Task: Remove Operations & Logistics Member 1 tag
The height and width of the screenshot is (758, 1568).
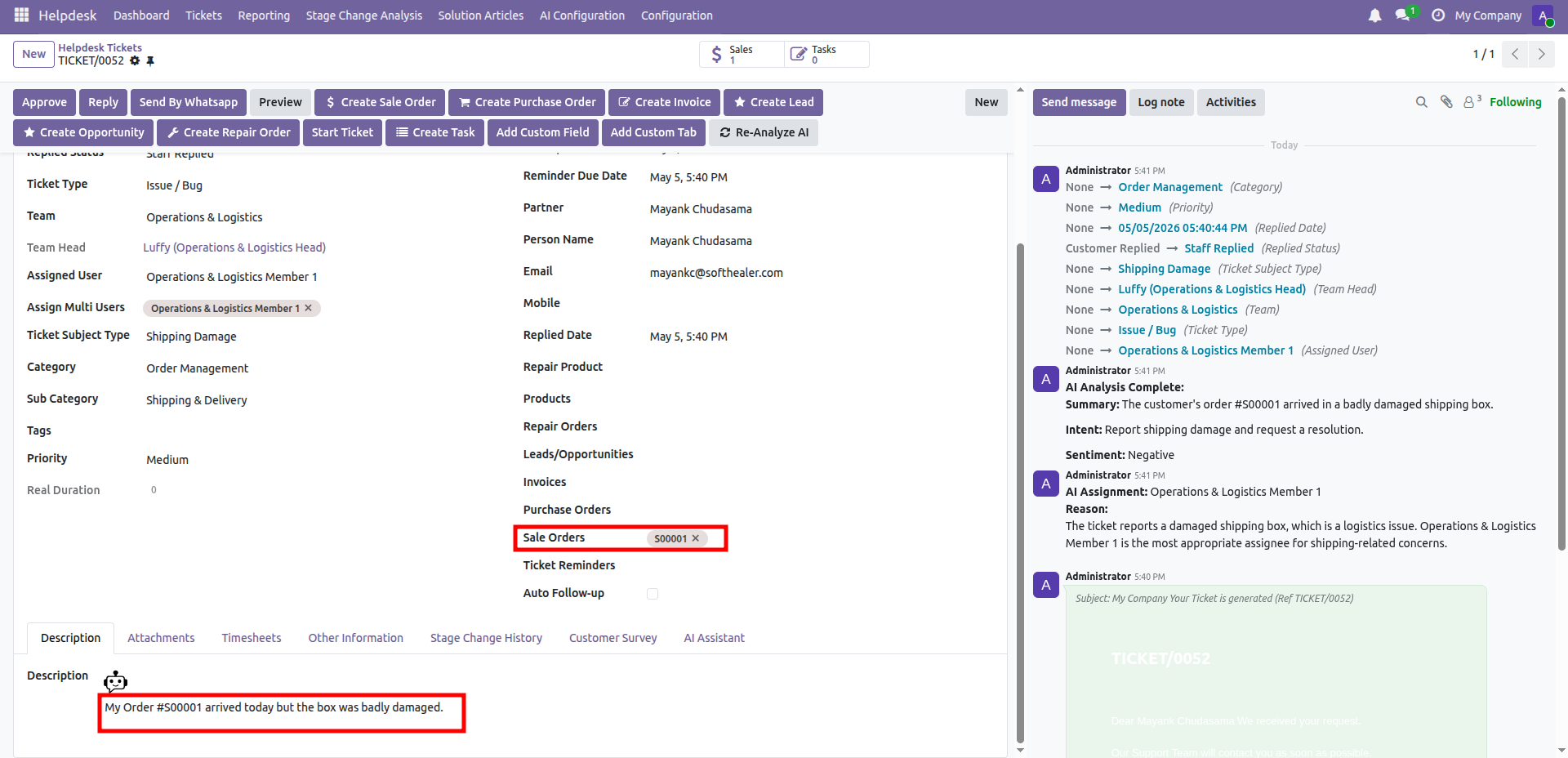Action: (309, 308)
